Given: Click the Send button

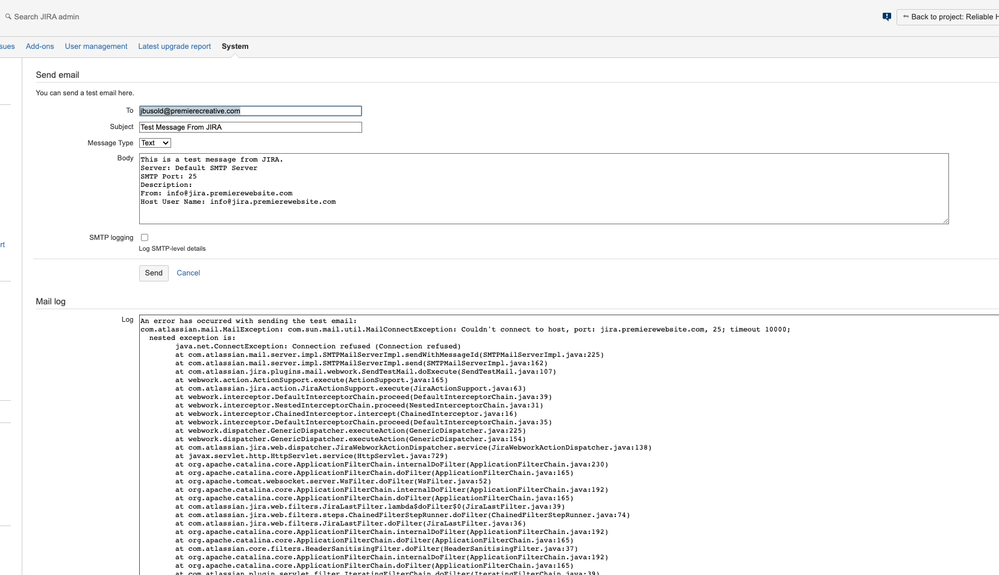Looking at the screenshot, I should tap(154, 273).
